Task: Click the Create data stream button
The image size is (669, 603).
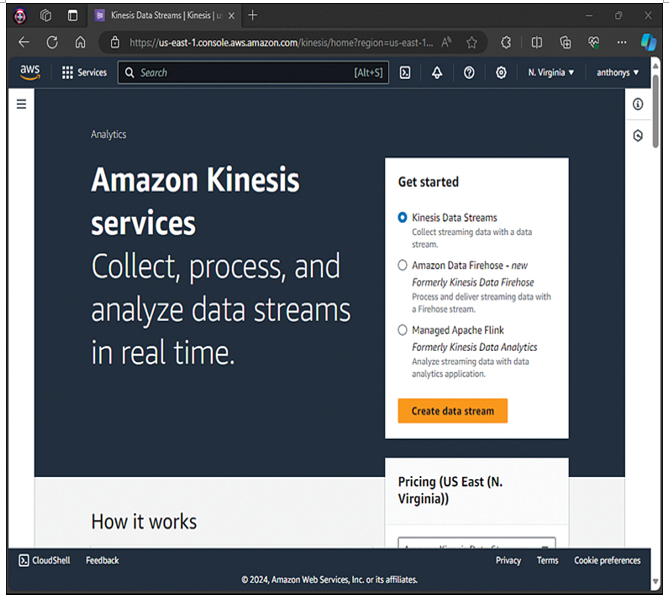Action: tap(453, 411)
